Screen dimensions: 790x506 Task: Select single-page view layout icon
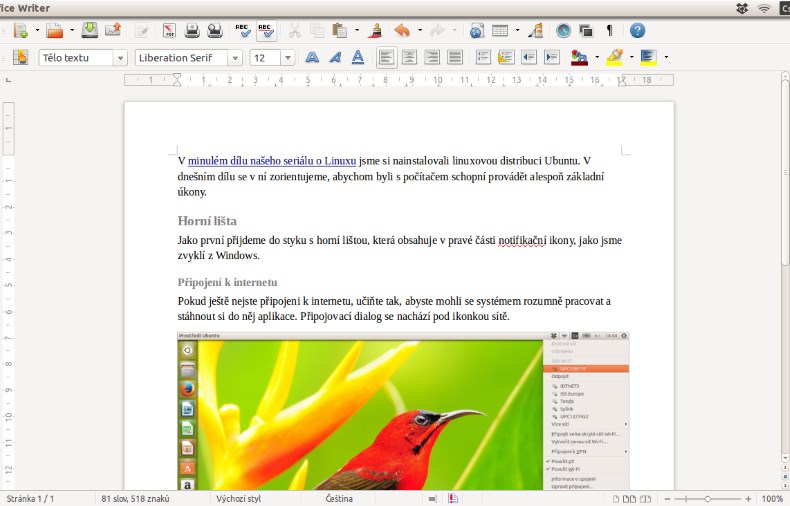coord(616,499)
